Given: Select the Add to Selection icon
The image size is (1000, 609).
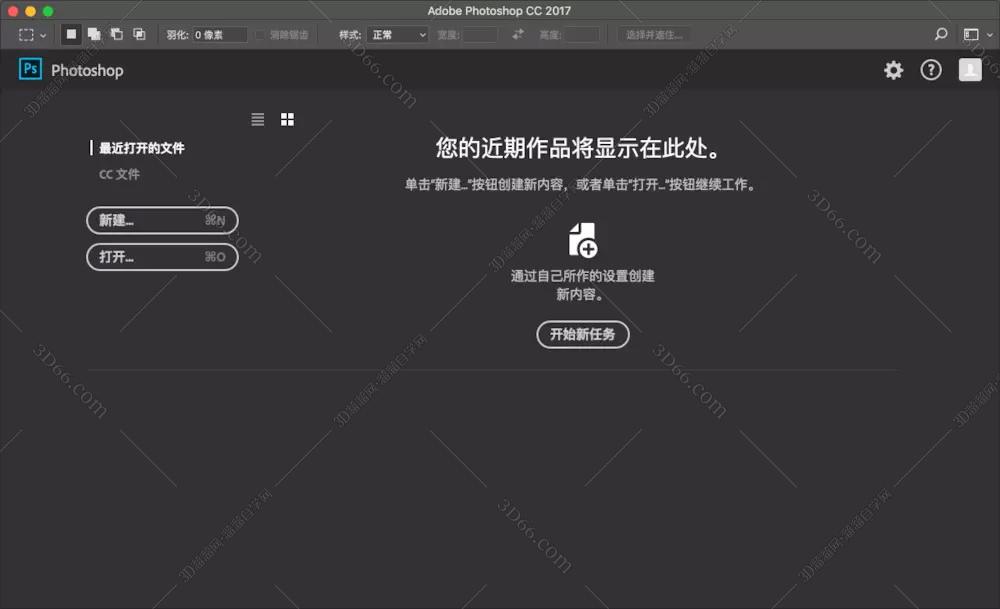Looking at the screenshot, I should (94, 34).
